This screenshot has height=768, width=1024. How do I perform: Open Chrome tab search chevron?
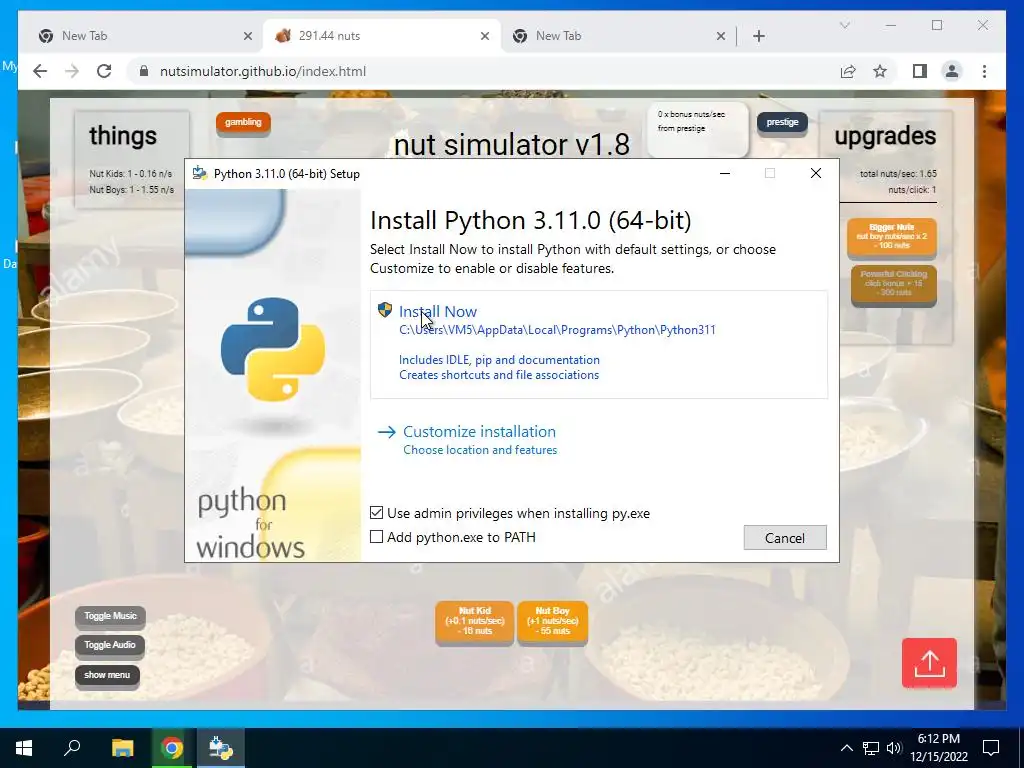[x=844, y=25]
